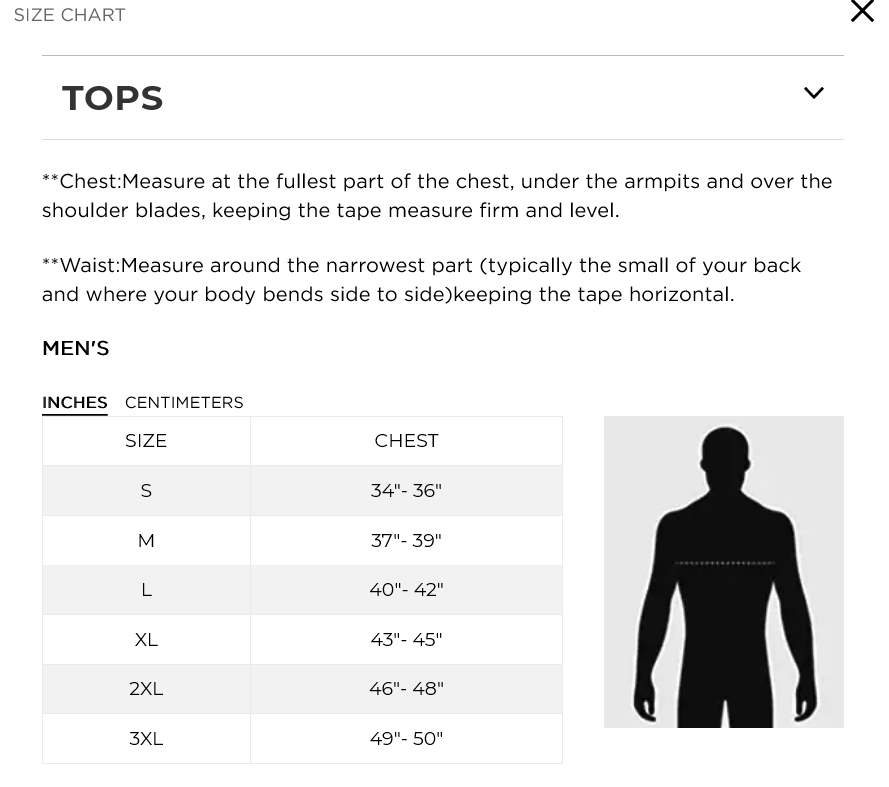The width and height of the screenshot is (889, 787).
Task: Click the 2XL size cell
Action: [x=146, y=689]
